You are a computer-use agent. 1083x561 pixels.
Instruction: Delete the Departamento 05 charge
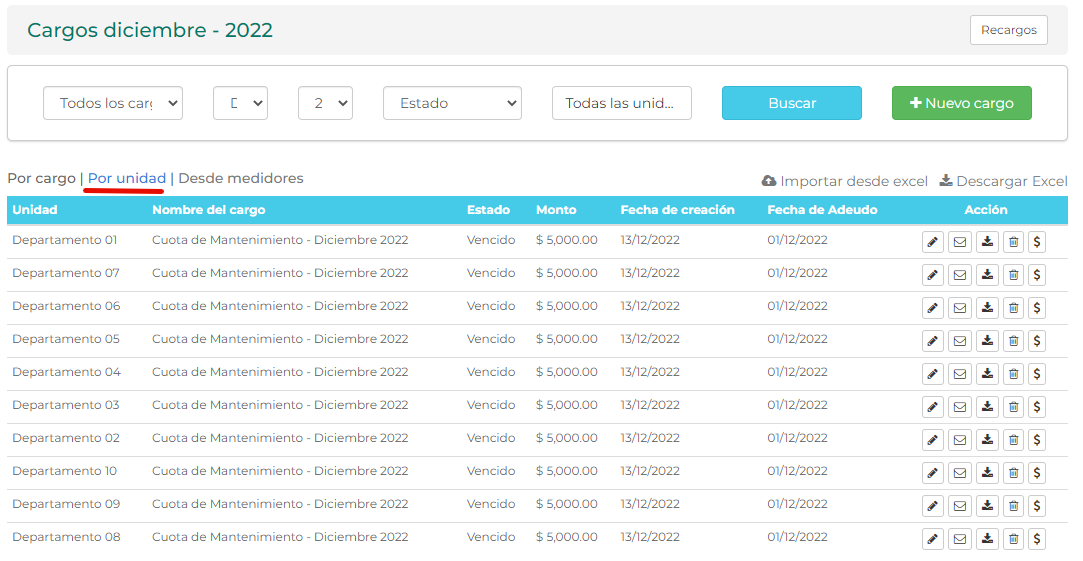1013,340
